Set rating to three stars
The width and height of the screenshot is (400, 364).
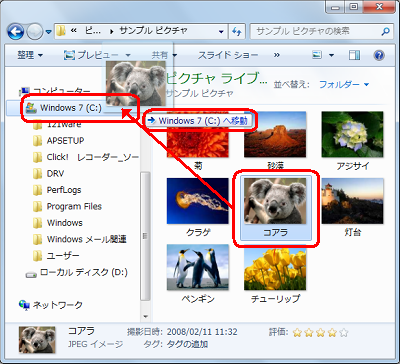click(x=320, y=332)
